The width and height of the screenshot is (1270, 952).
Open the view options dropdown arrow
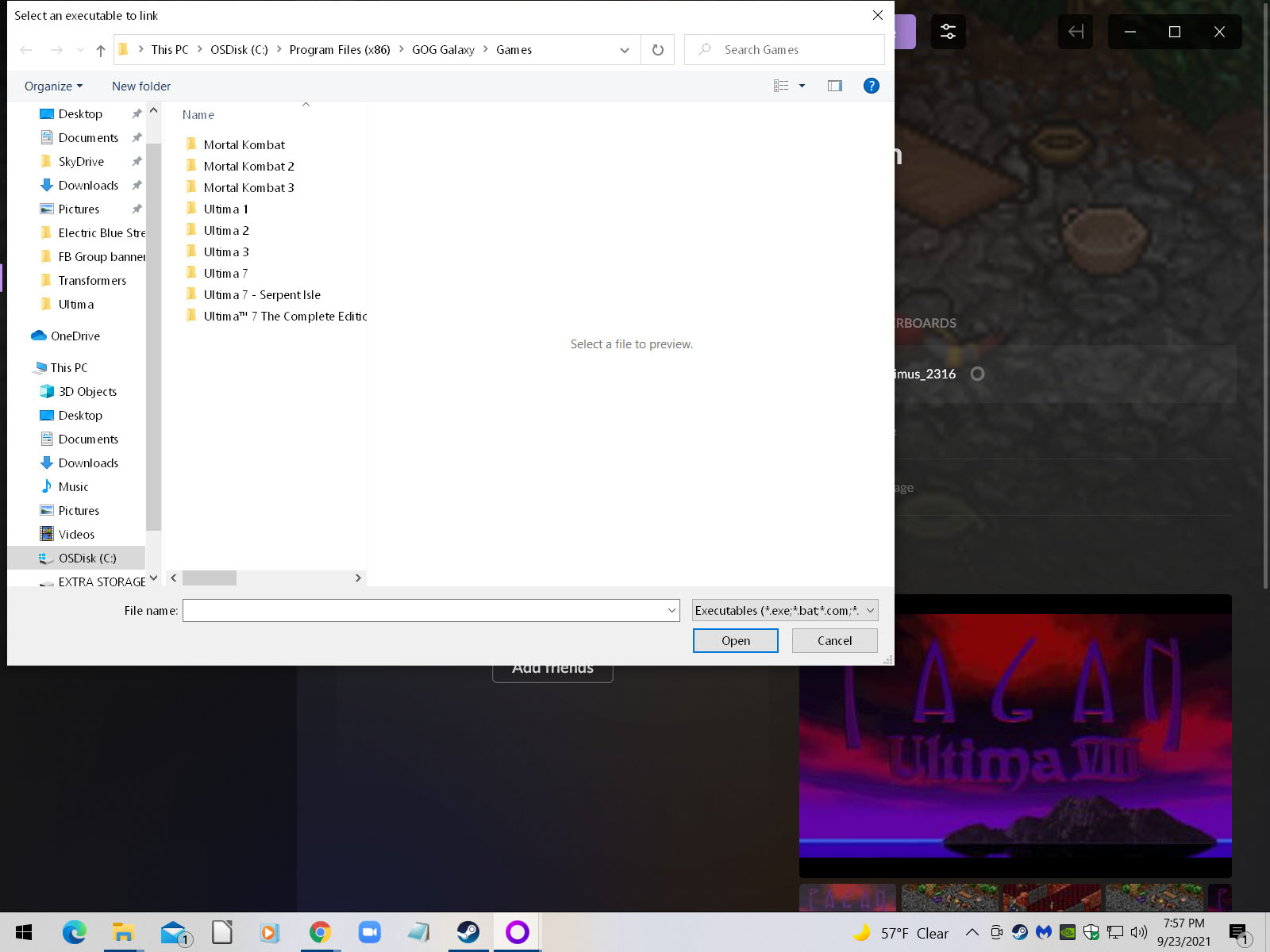pyautogui.click(x=802, y=86)
